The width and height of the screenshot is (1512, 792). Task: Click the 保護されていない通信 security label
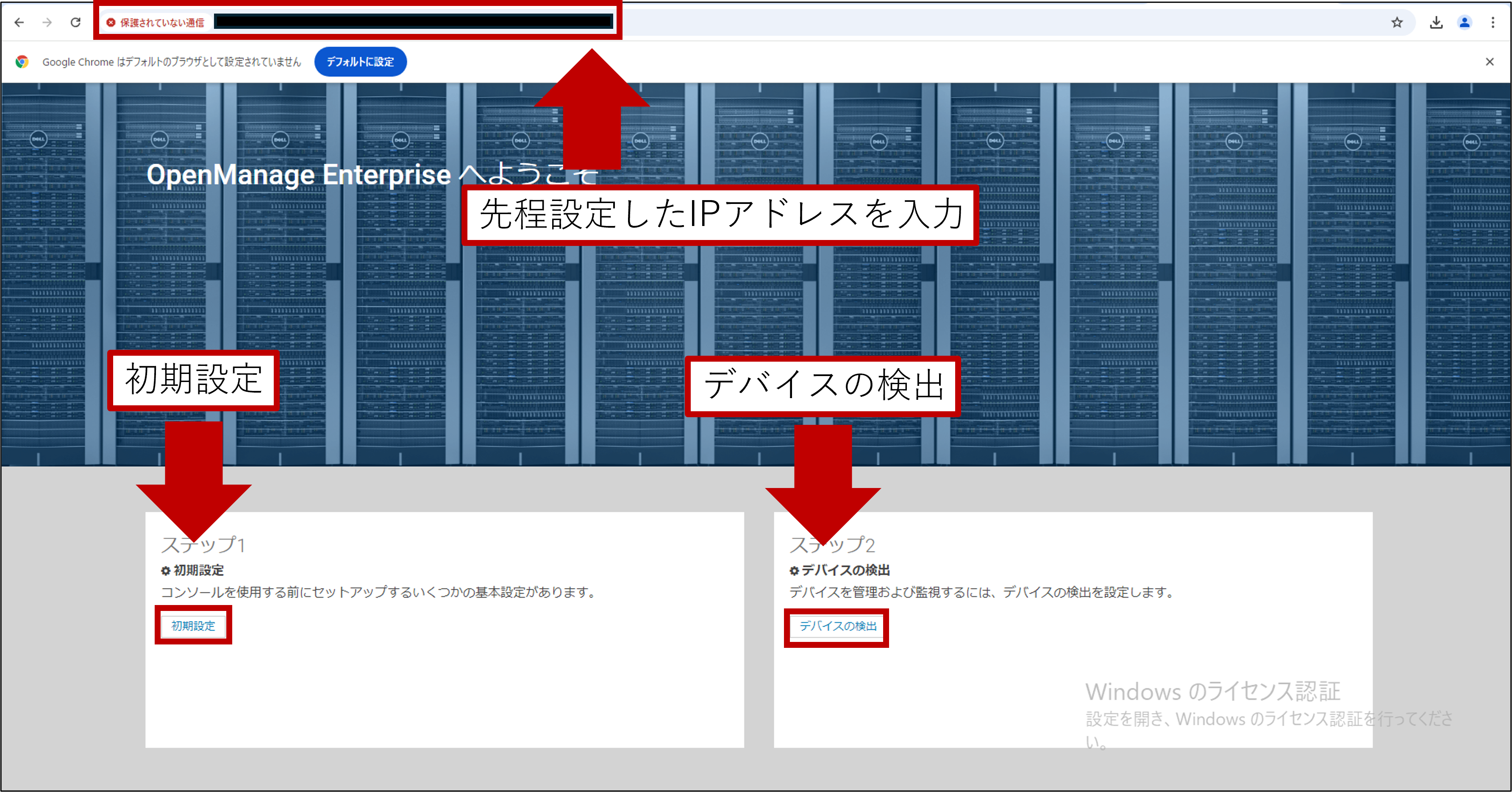point(162,22)
